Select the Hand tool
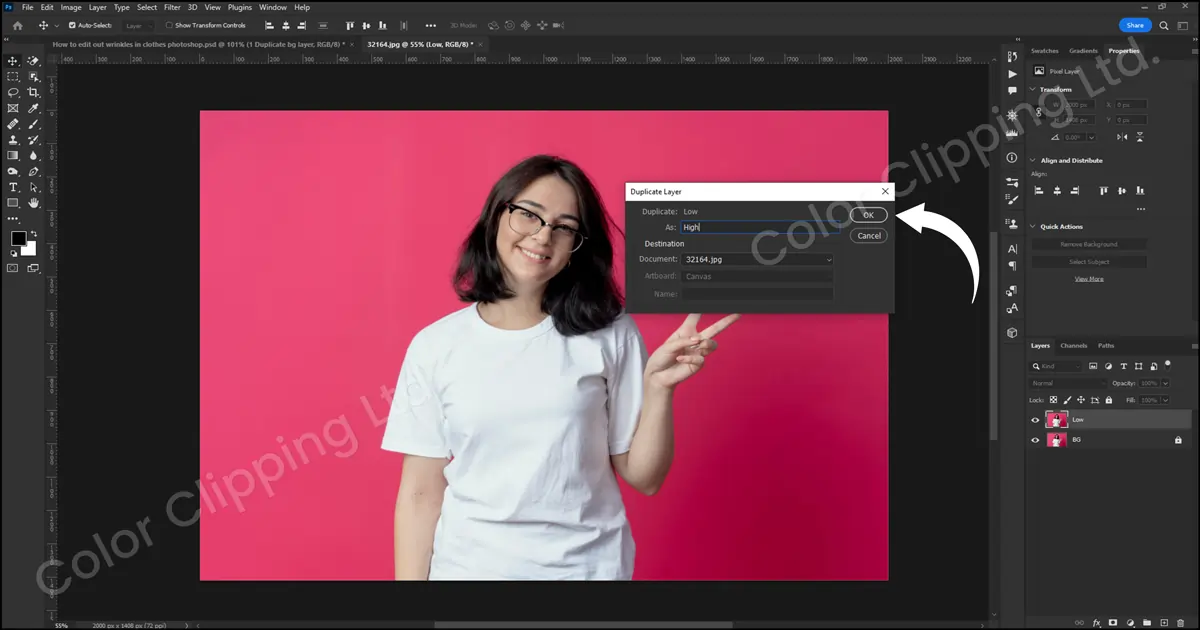Screen dimensions: 1200x630 [33, 203]
